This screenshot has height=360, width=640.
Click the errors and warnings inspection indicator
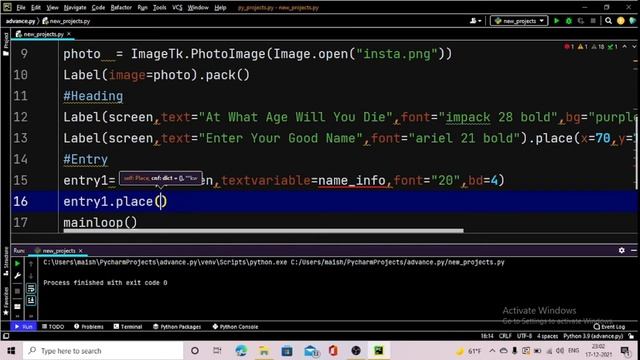591,47
